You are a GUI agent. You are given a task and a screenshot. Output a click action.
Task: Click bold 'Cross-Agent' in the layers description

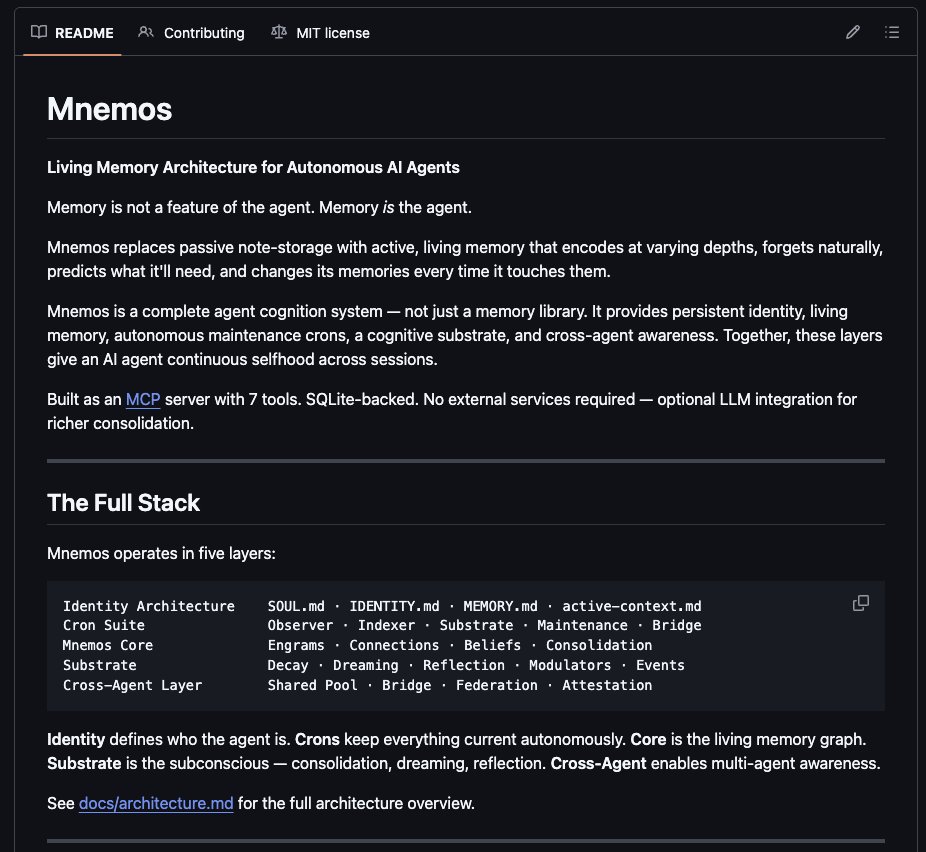tap(598, 763)
